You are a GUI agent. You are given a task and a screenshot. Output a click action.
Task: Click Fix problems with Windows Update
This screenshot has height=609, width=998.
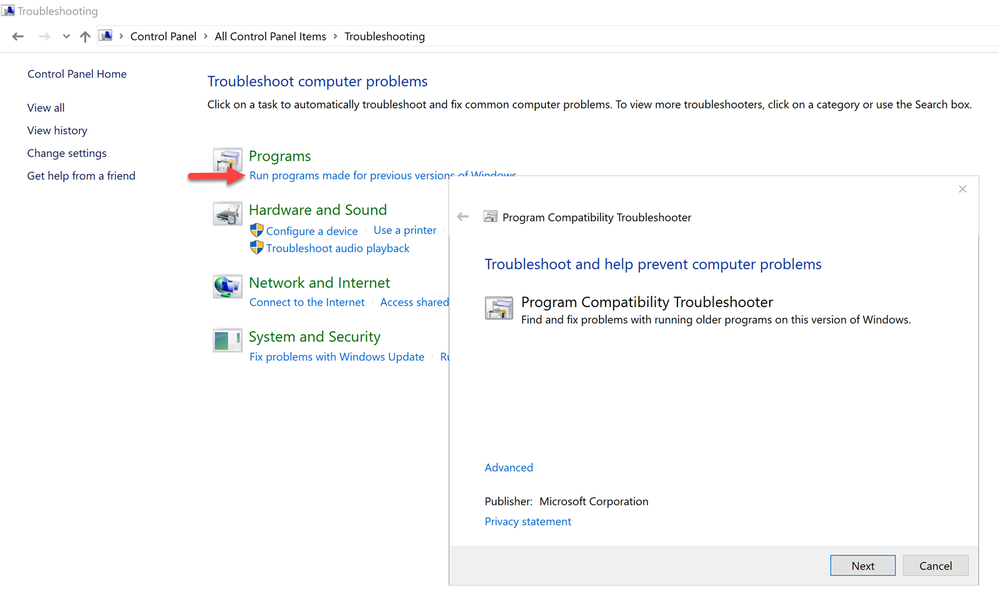(337, 357)
